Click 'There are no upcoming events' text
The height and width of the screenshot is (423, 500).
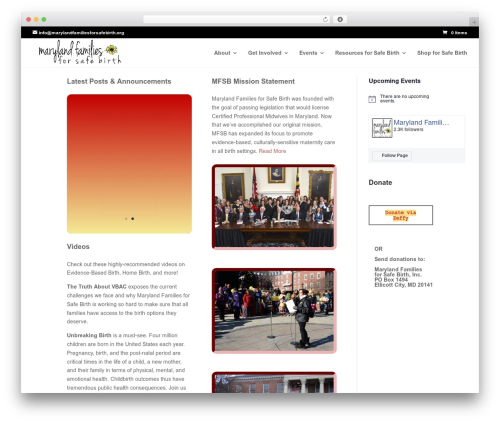(x=404, y=98)
